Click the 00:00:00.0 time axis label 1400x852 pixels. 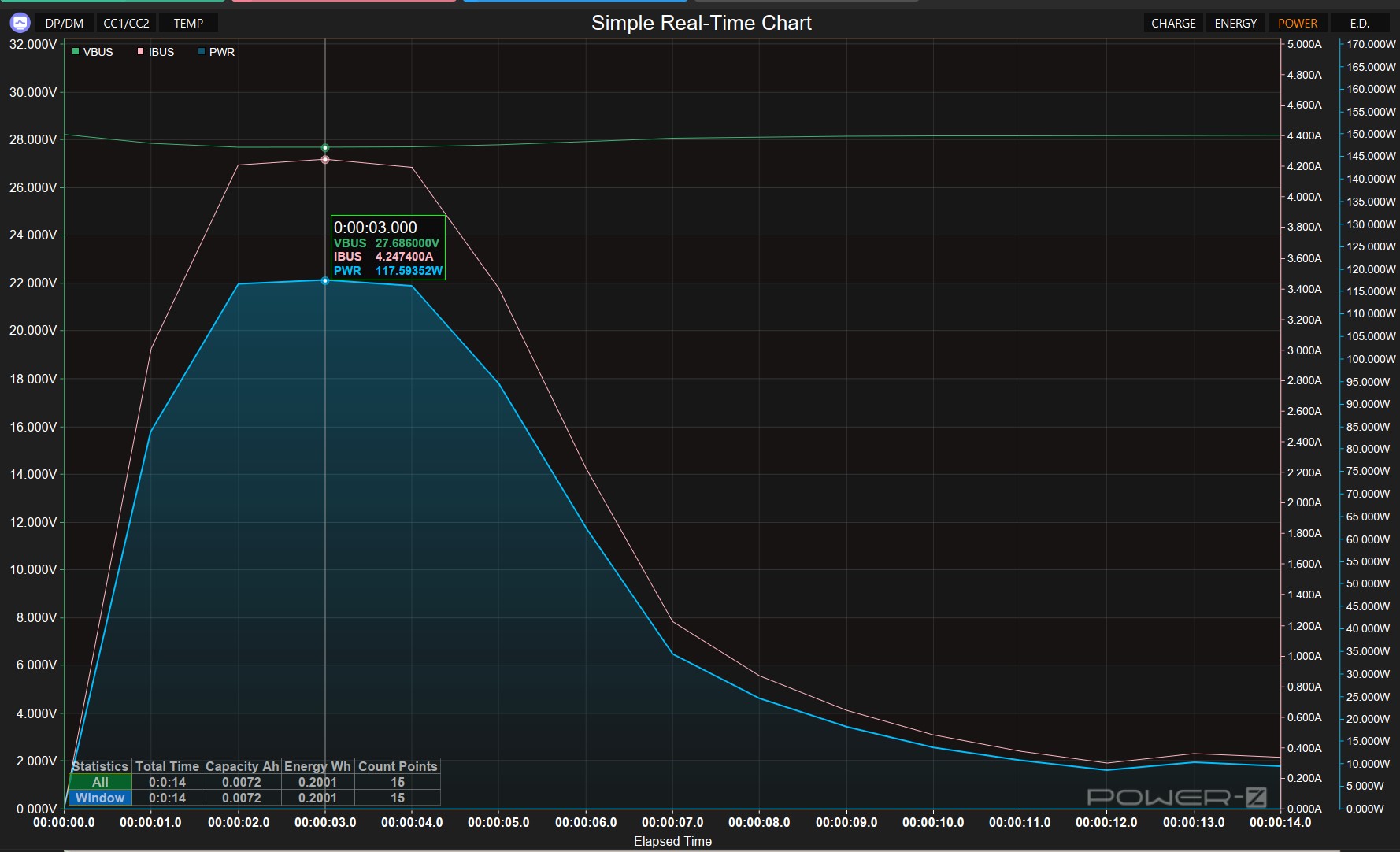pos(64,822)
